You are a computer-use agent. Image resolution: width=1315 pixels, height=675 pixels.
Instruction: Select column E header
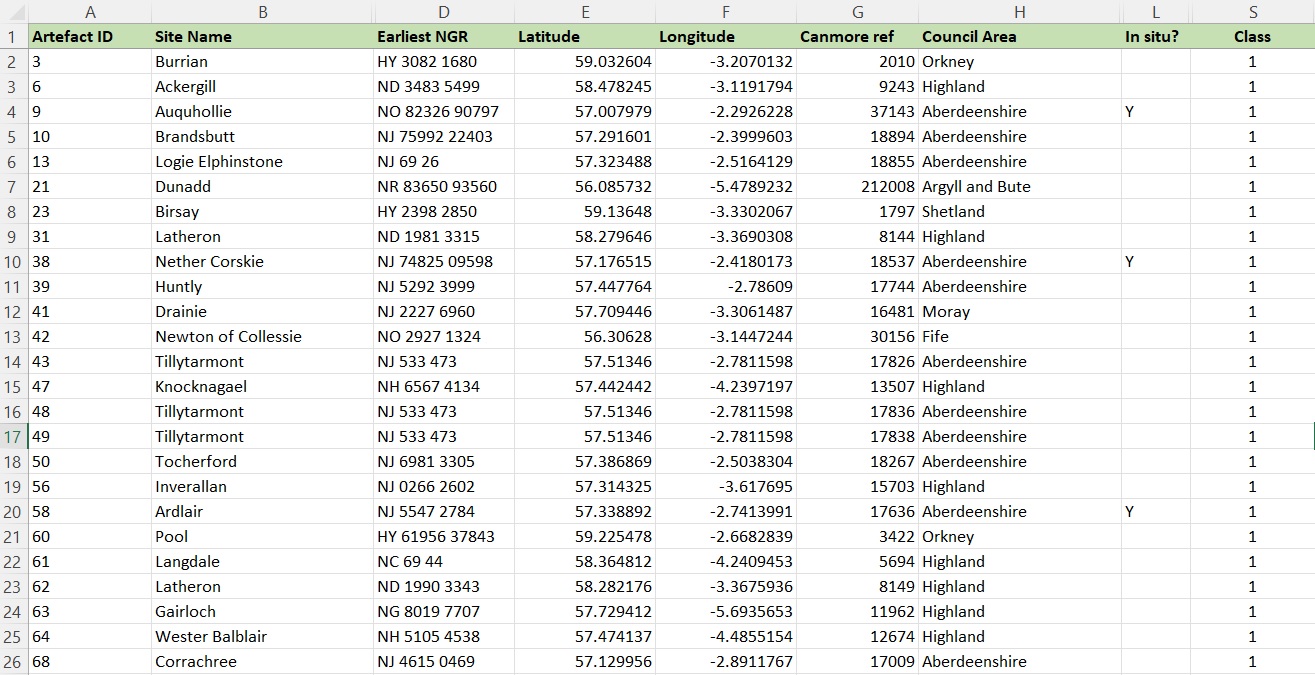(585, 12)
